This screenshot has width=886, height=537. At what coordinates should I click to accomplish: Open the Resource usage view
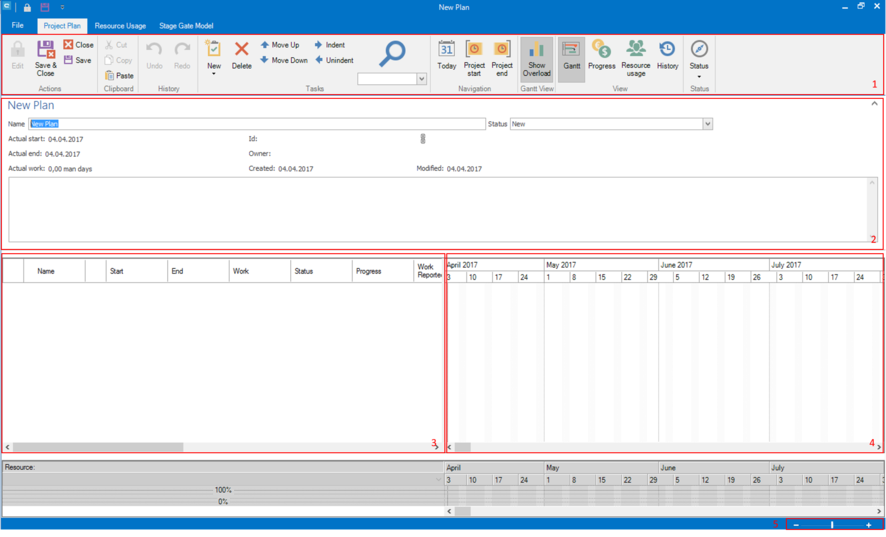coord(635,58)
